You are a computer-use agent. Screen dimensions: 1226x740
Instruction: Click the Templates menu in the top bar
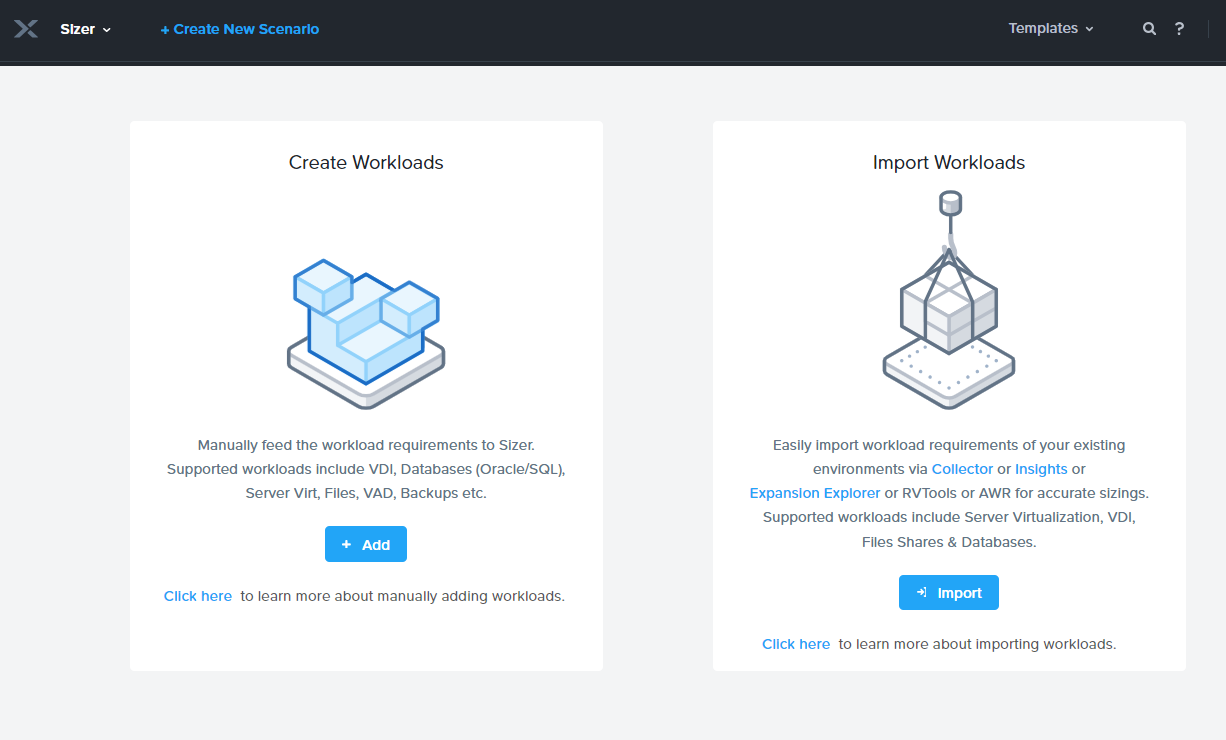(x=1043, y=29)
